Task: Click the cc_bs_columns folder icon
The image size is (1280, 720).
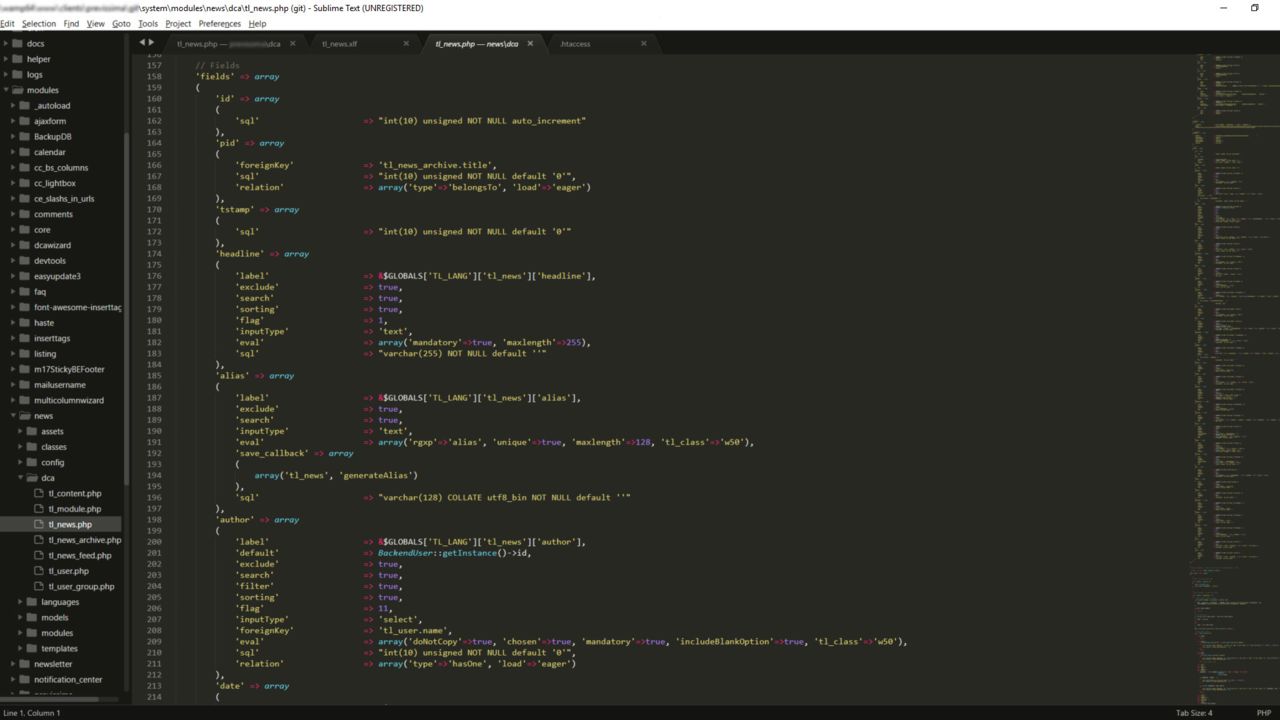Action: click(x=25, y=167)
